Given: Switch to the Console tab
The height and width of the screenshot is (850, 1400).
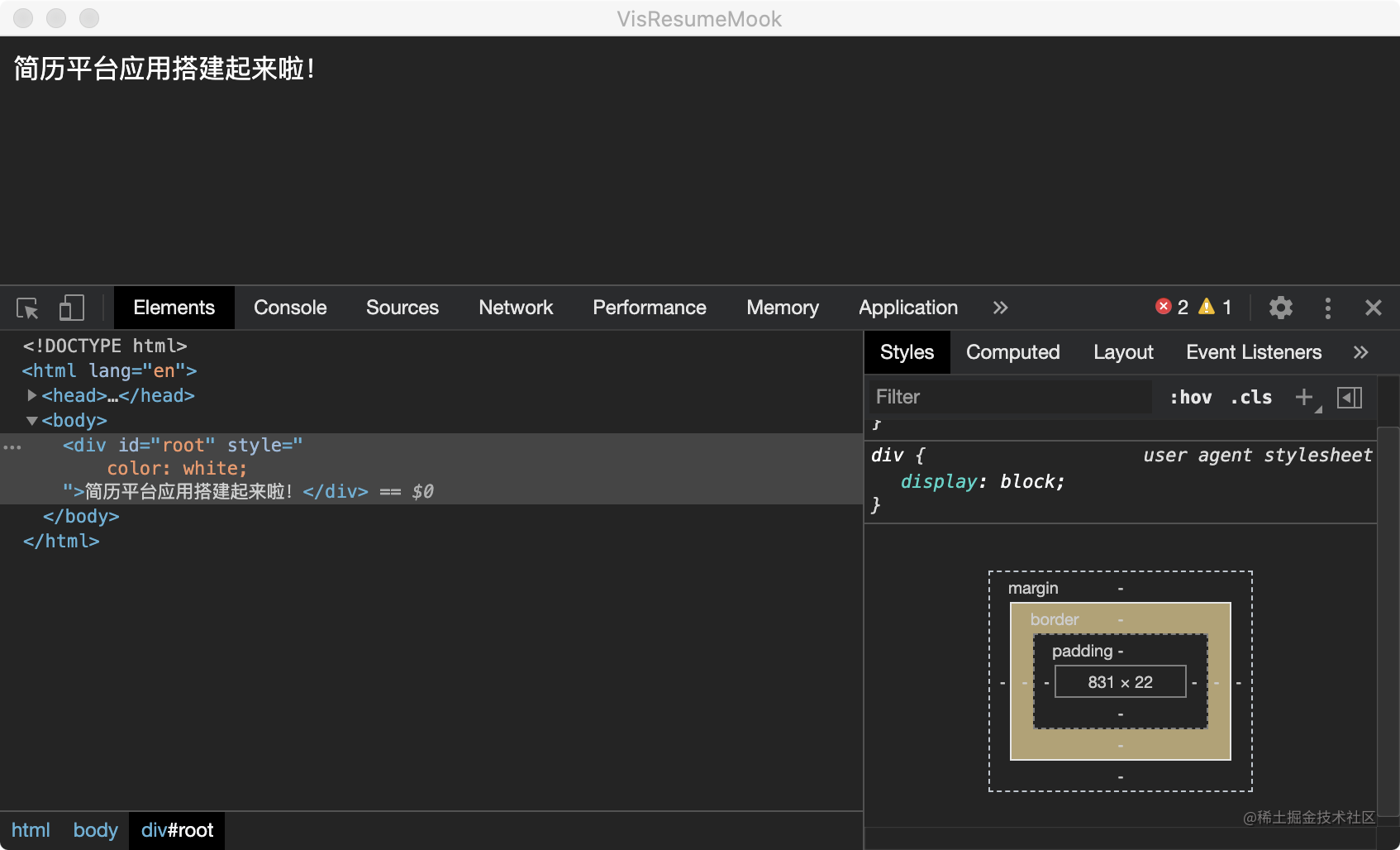Looking at the screenshot, I should point(290,308).
